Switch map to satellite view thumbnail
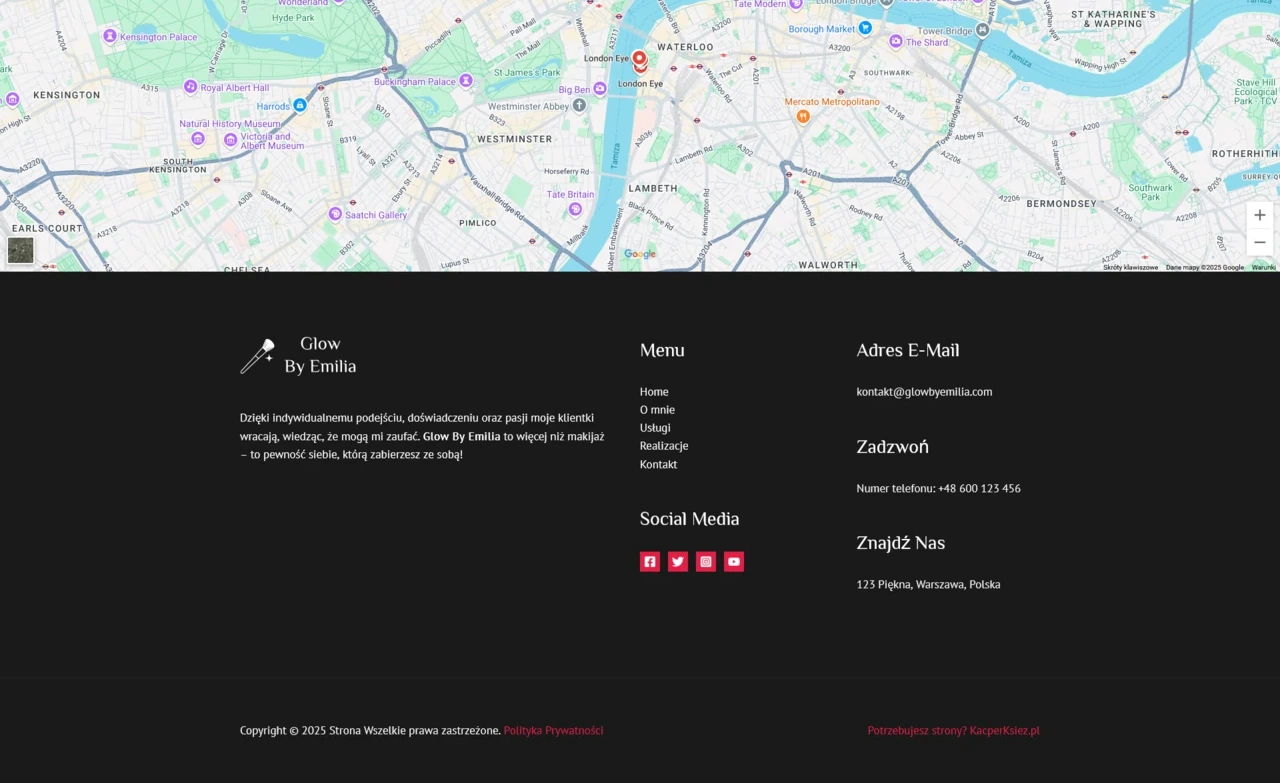Image resolution: width=1280 pixels, height=783 pixels. coord(21,250)
